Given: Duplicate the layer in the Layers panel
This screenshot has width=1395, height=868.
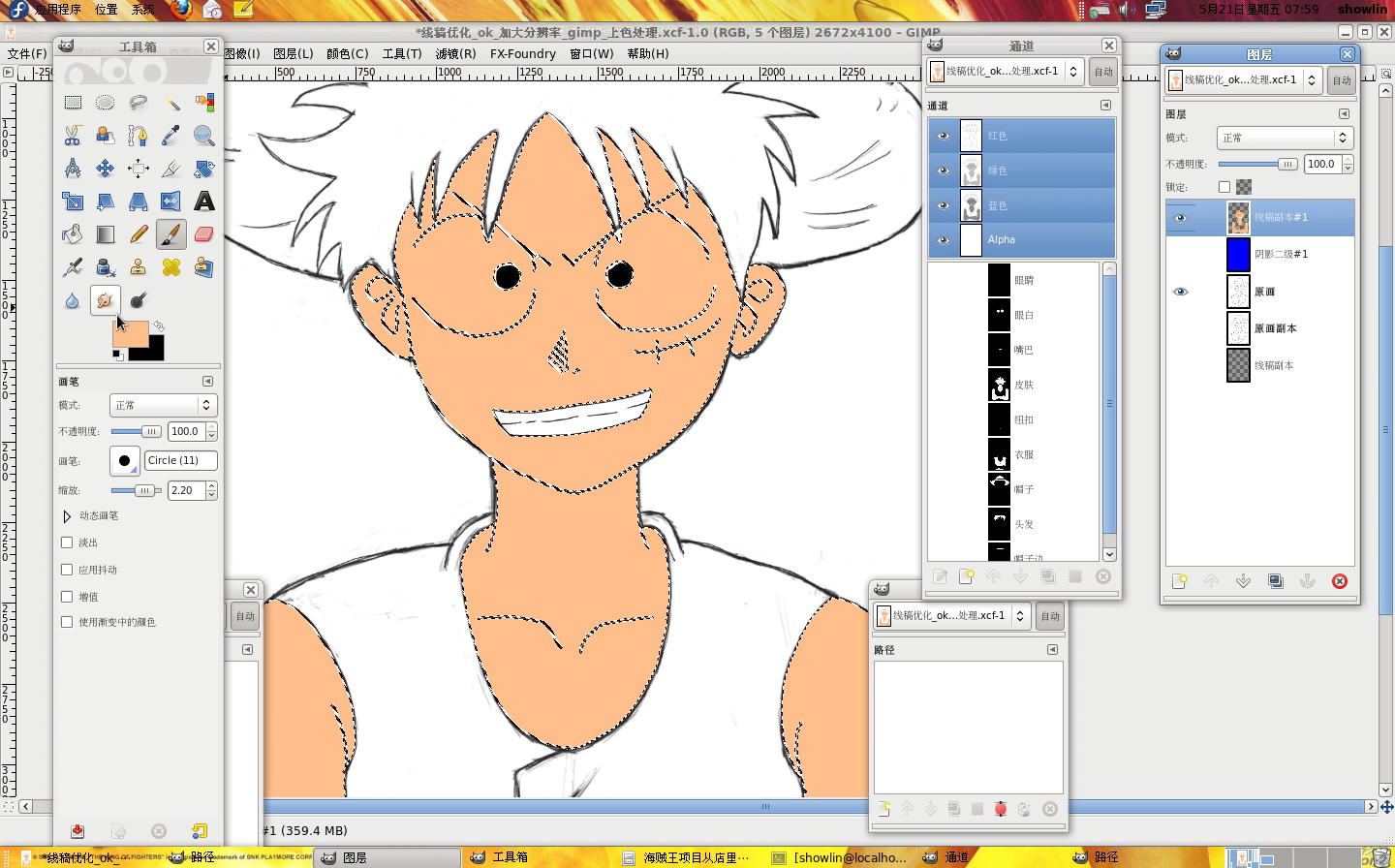Looking at the screenshot, I should [1276, 581].
